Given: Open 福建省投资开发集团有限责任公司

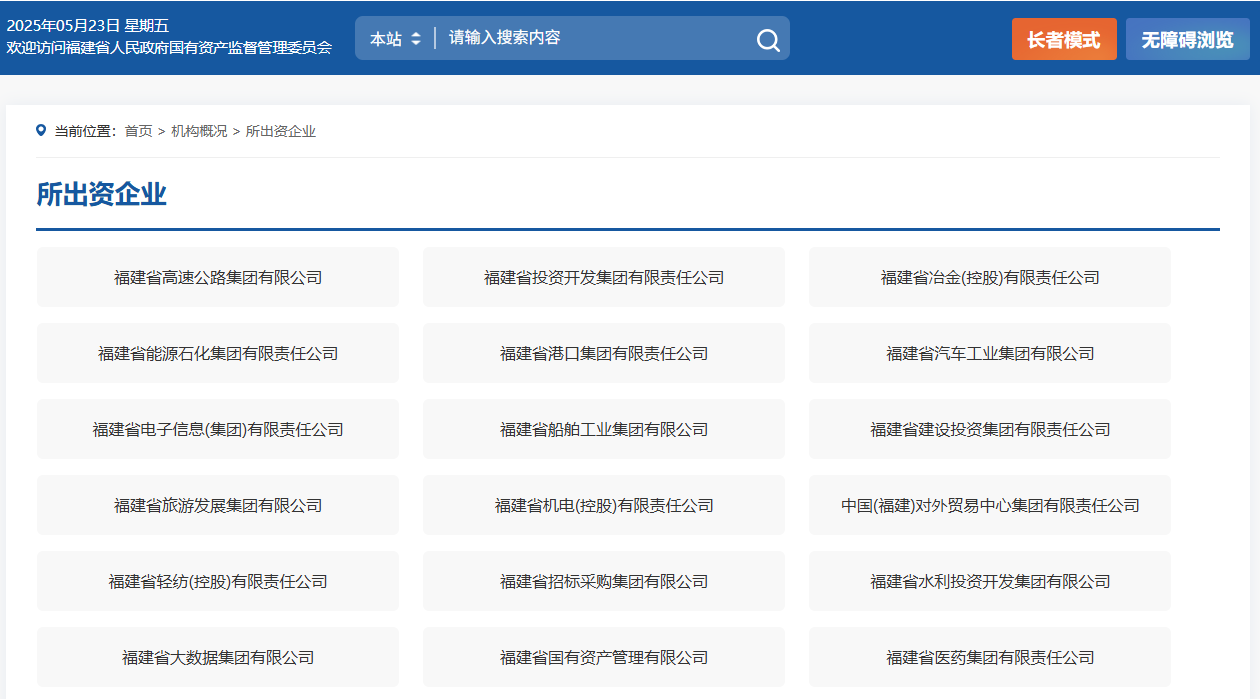Looking at the screenshot, I should 604,277.
